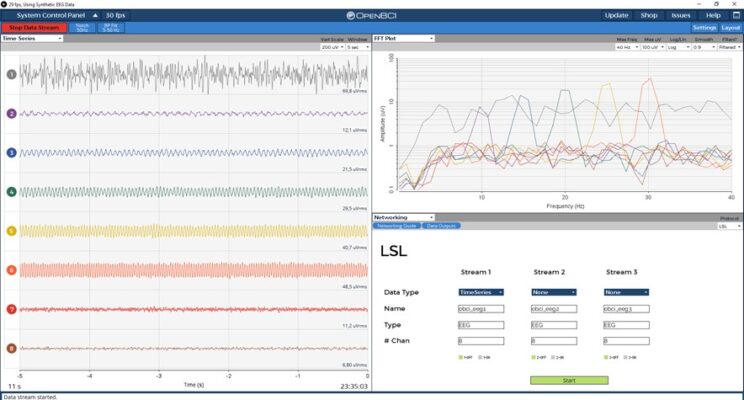The width and height of the screenshot is (744, 400).
Task: Open the Data Outputs link button
Action: click(x=441, y=226)
